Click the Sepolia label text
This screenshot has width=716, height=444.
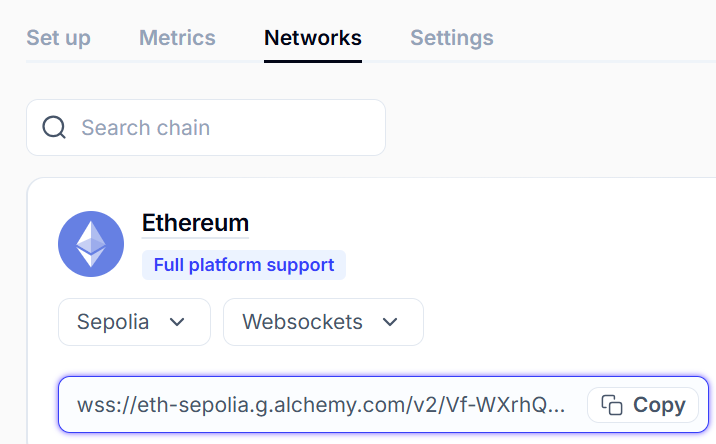113,322
